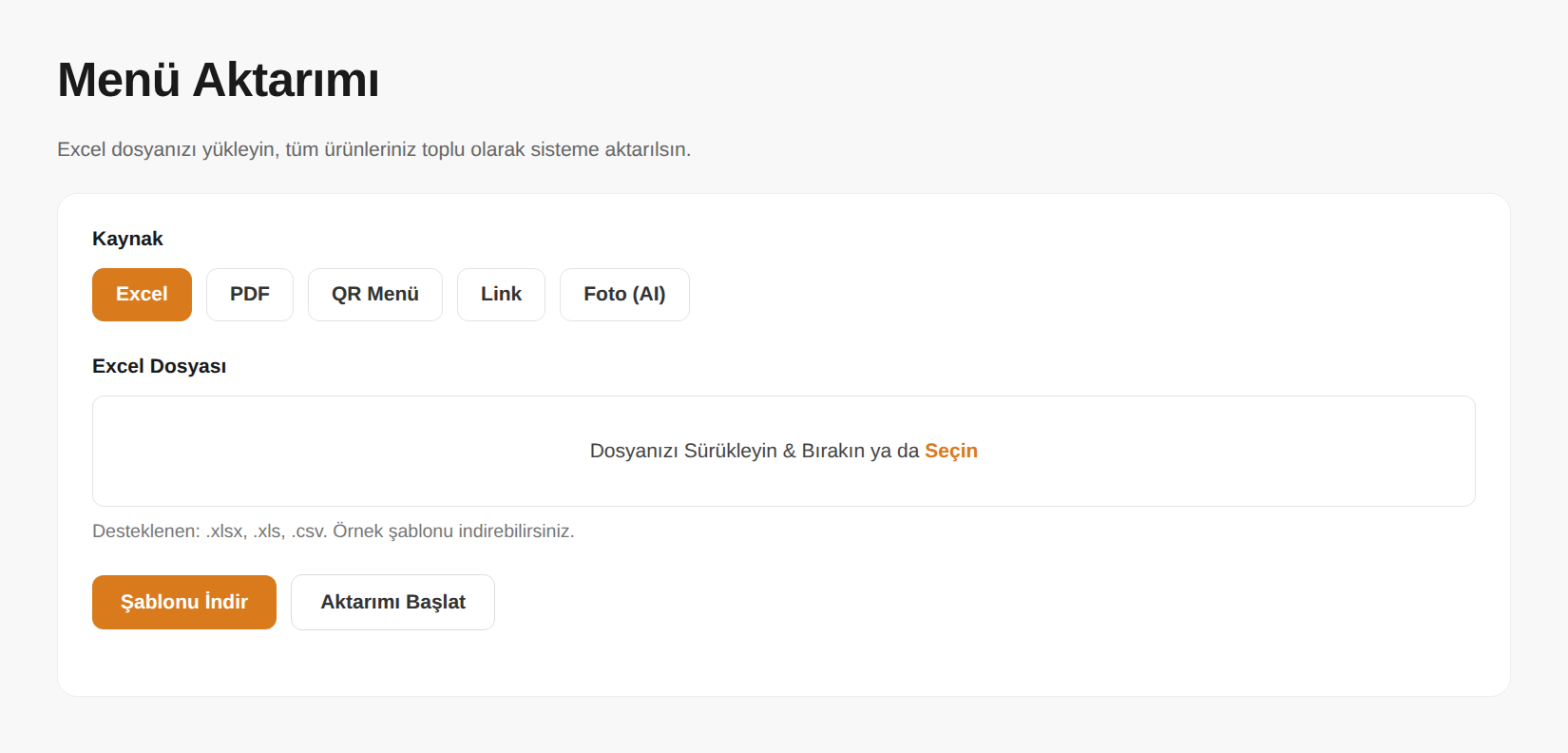The height and width of the screenshot is (753, 1568).
Task: Pick Foto (AI) as import source
Action: click(624, 295)
